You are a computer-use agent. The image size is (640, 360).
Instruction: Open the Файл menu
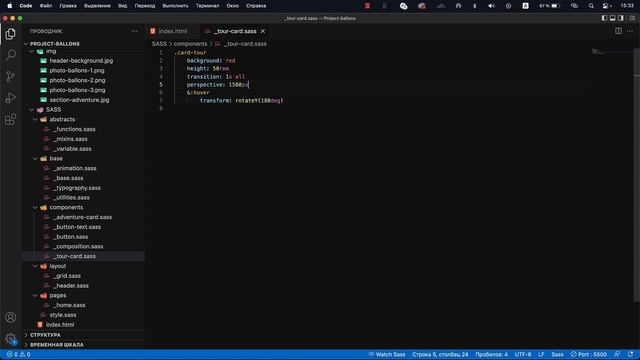pos(46,6)
